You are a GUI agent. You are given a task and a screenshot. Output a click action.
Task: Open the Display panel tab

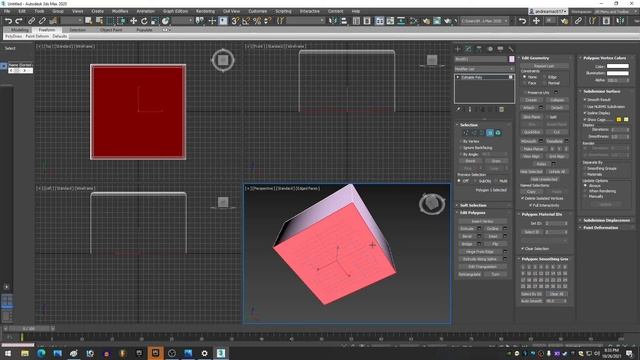(500, 49)
